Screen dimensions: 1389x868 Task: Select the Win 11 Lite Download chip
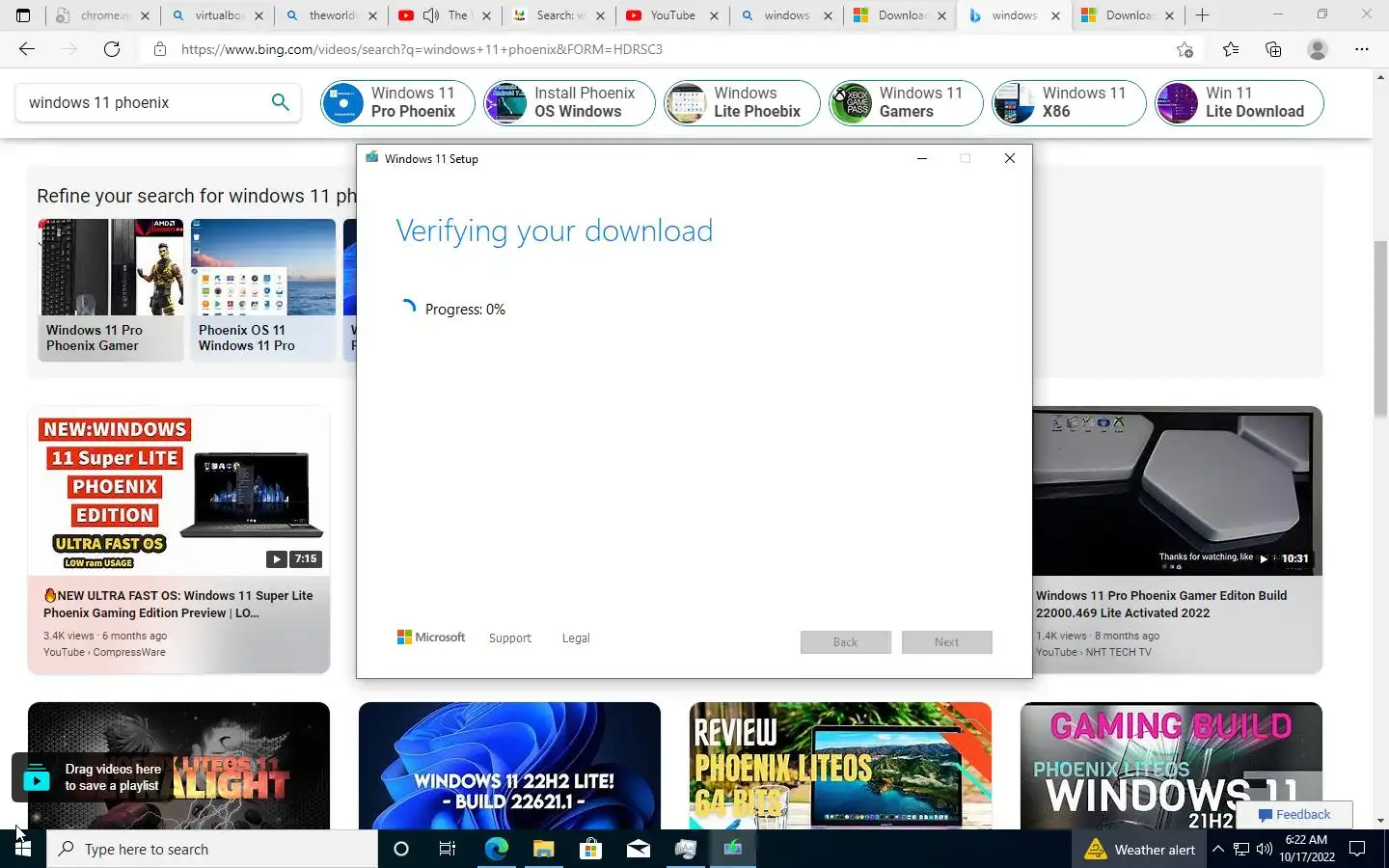point(1239,102)
